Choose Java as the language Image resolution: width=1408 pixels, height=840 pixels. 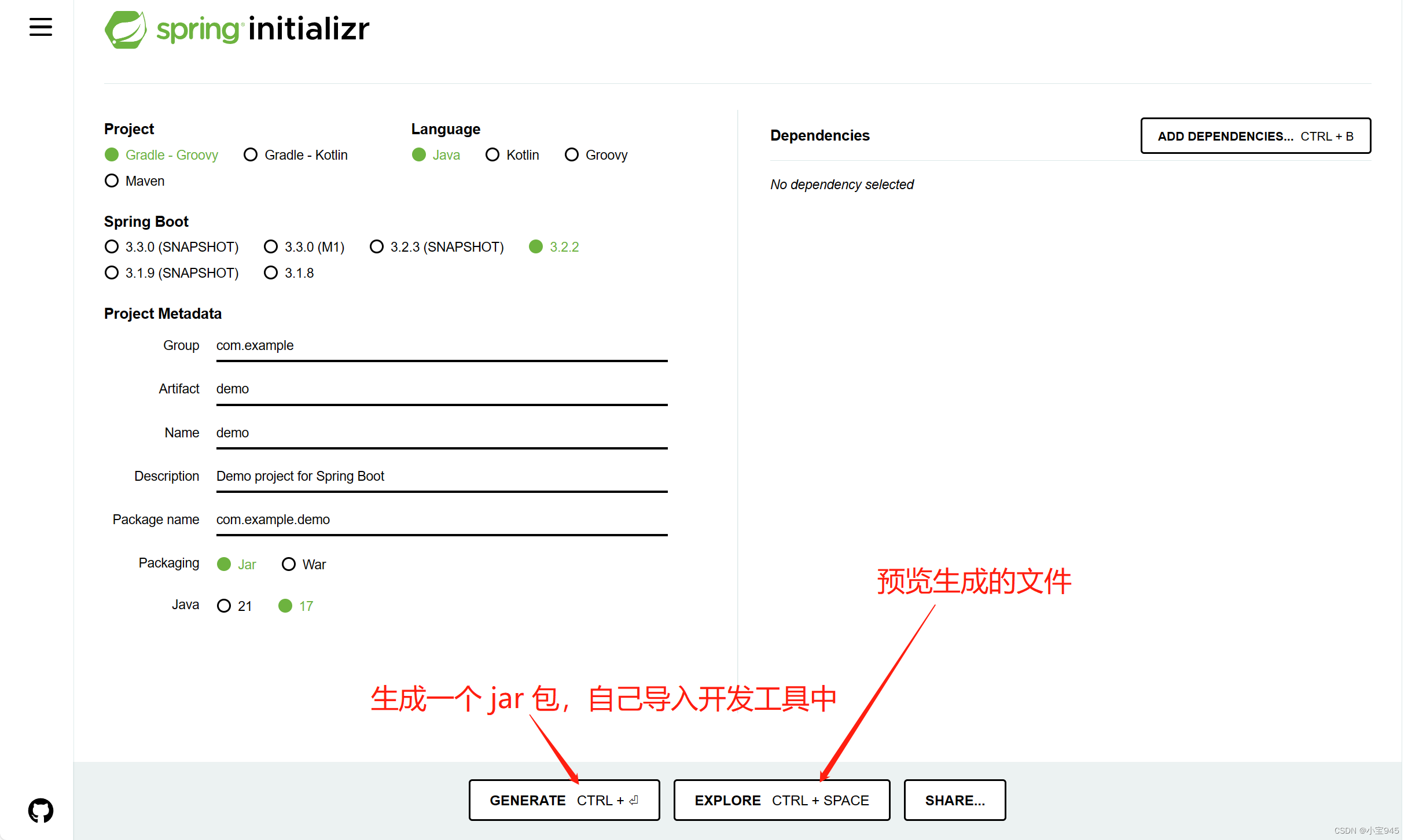click(436, 155)
